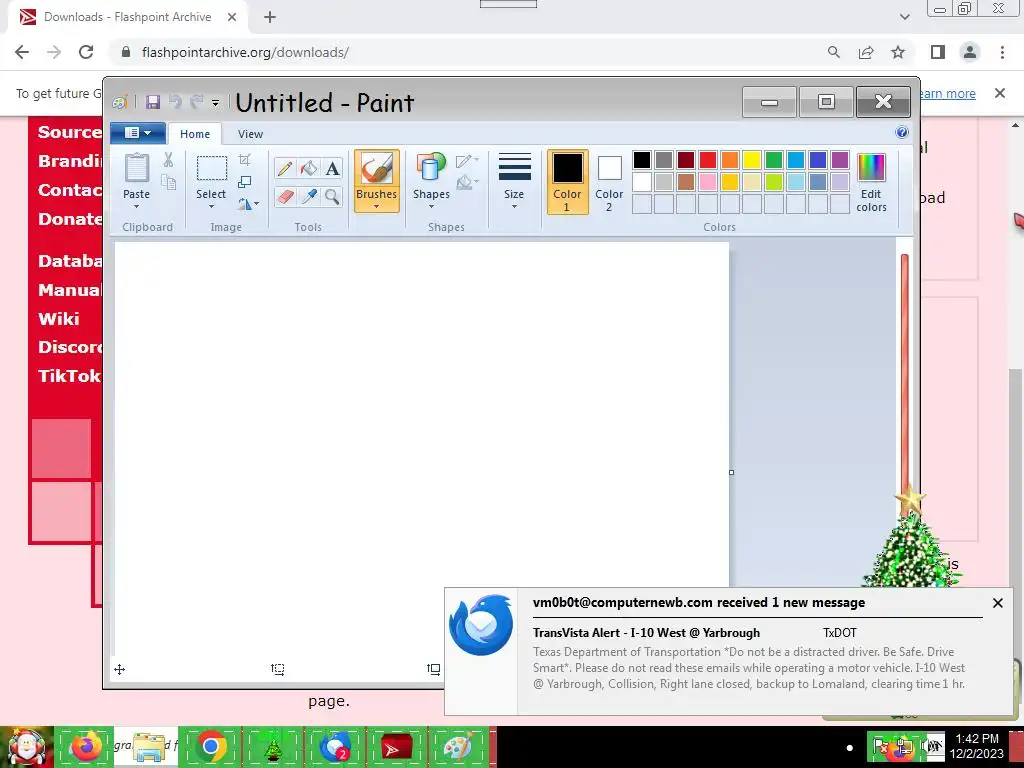Expand the Paste dropdown arrow
The image size is (1024, 768).
pyautogui.click(x=136, y=207)
